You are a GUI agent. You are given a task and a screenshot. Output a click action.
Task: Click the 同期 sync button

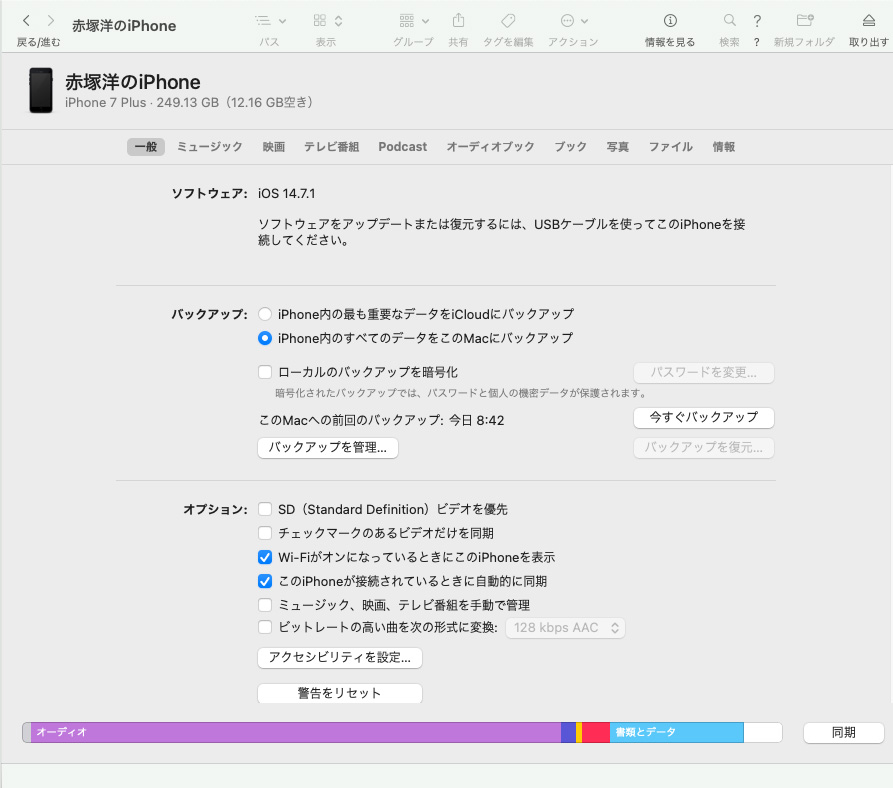pos(843,733)
